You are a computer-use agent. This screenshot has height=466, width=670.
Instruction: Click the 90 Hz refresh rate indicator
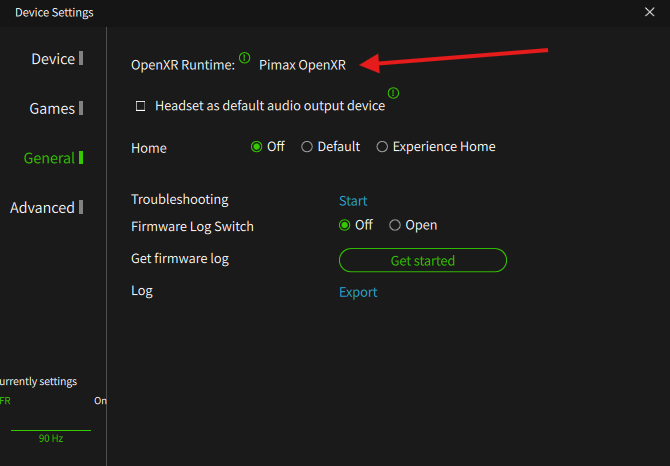(50, 438)
